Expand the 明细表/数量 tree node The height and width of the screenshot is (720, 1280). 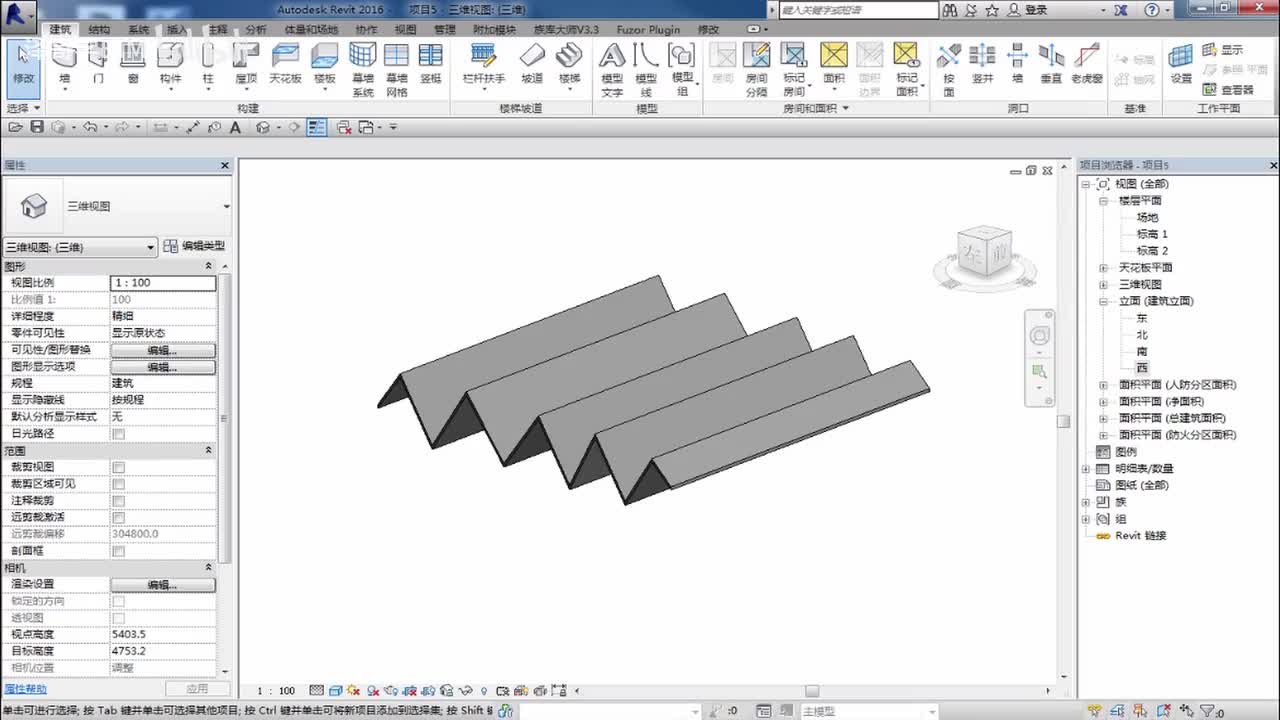click(1086, 469)
